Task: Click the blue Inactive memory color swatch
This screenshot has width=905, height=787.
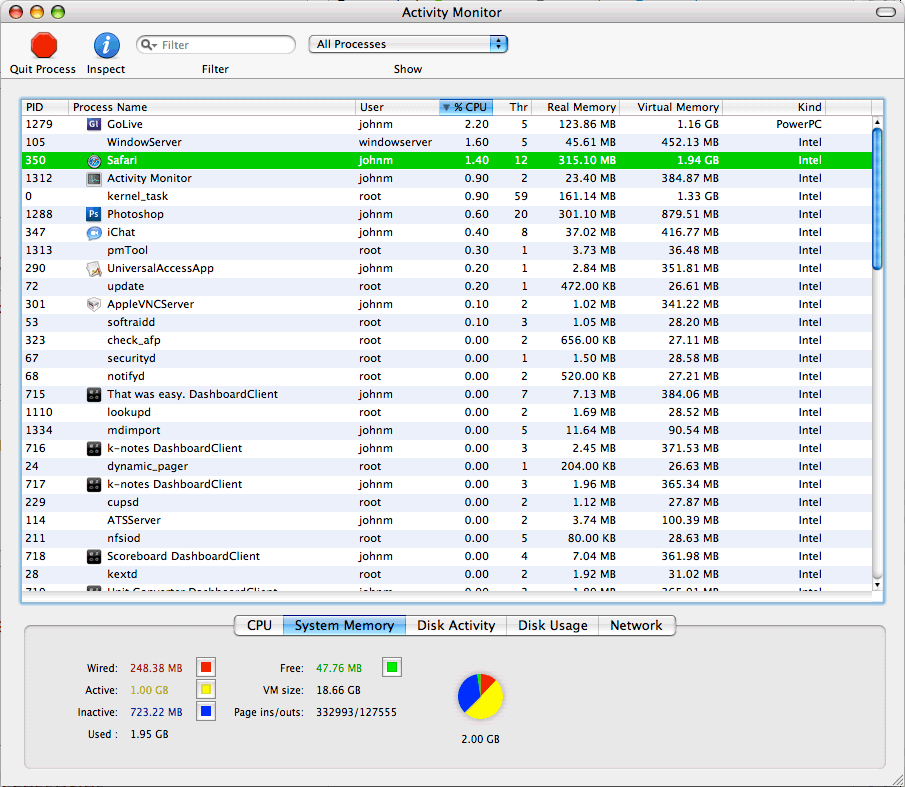Action: 206,711
